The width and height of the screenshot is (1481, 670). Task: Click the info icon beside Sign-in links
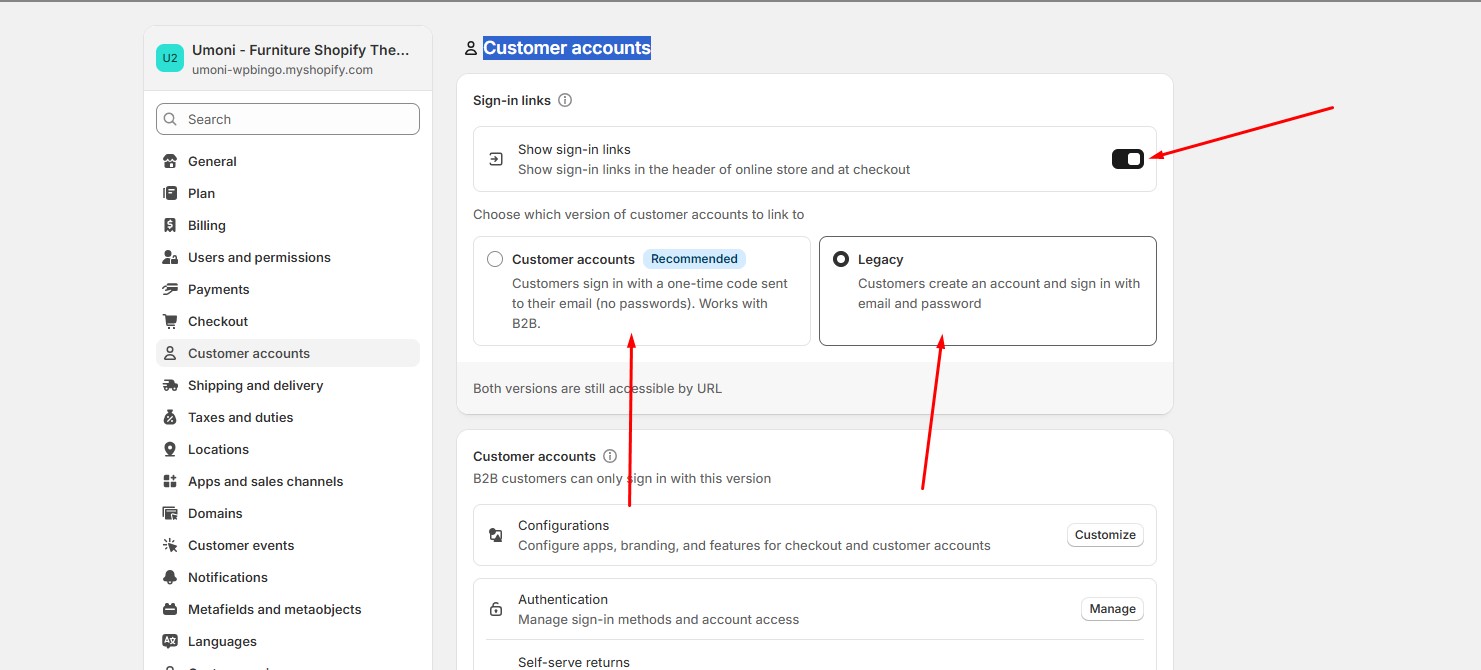(x=565, y=100)
